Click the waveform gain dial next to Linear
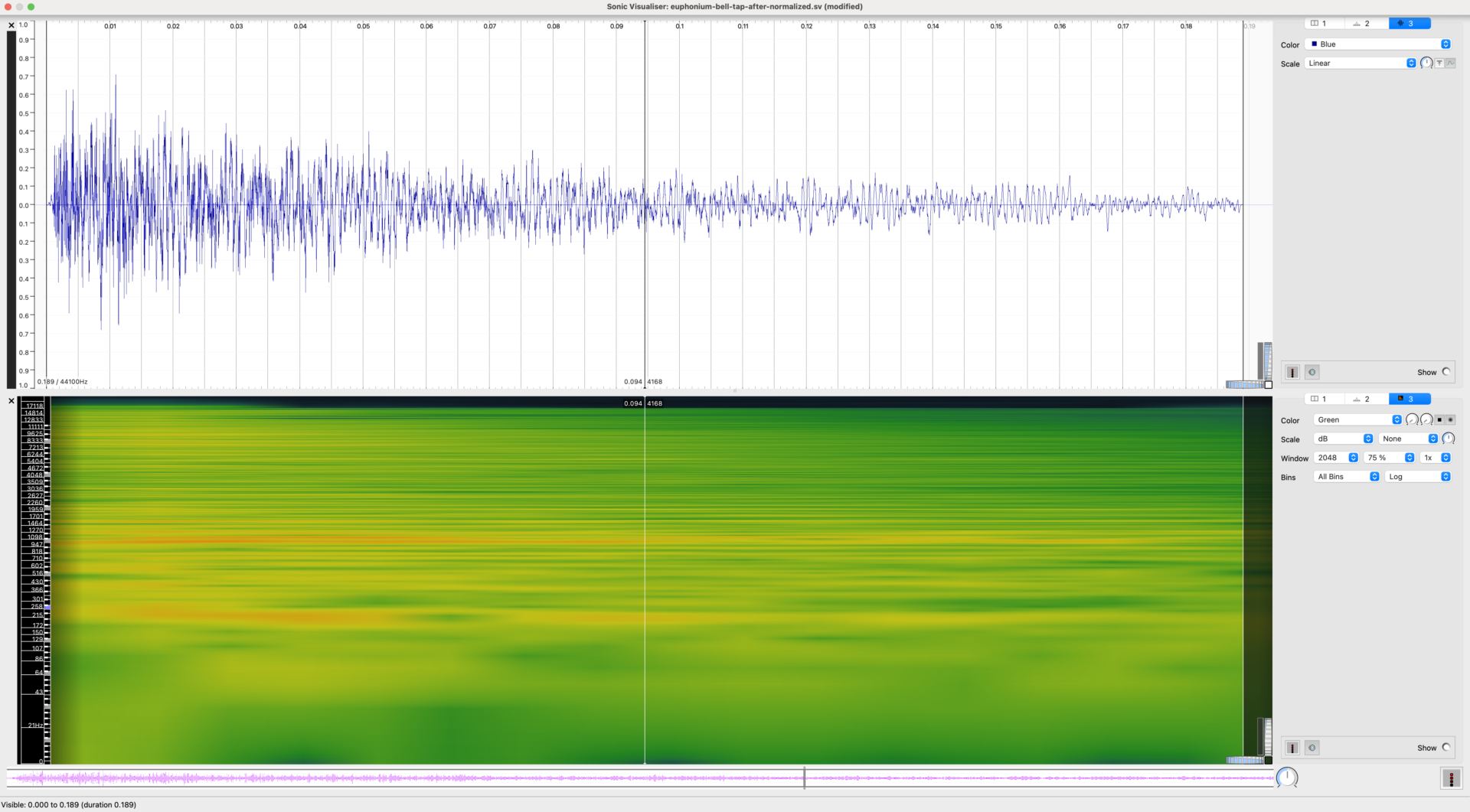The image size is (1470, 812). click(1426, 64)
